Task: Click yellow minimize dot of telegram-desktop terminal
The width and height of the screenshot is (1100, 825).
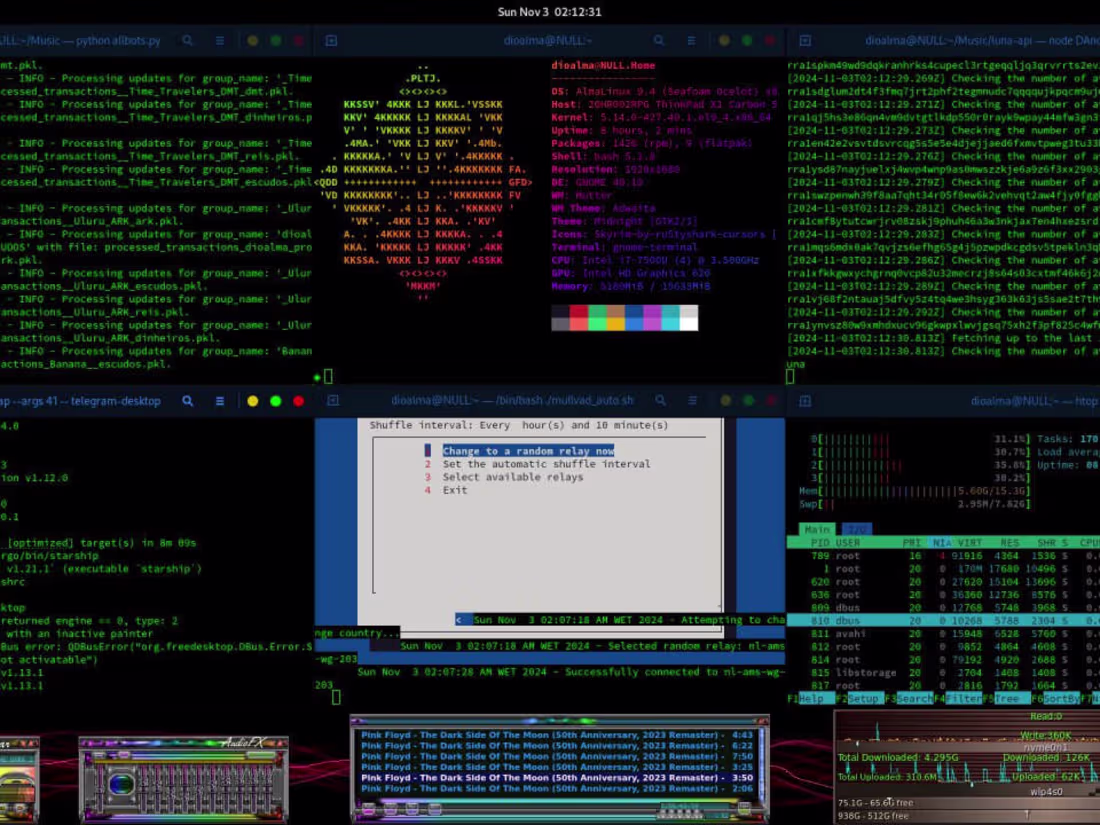Action: coord(253,401)
